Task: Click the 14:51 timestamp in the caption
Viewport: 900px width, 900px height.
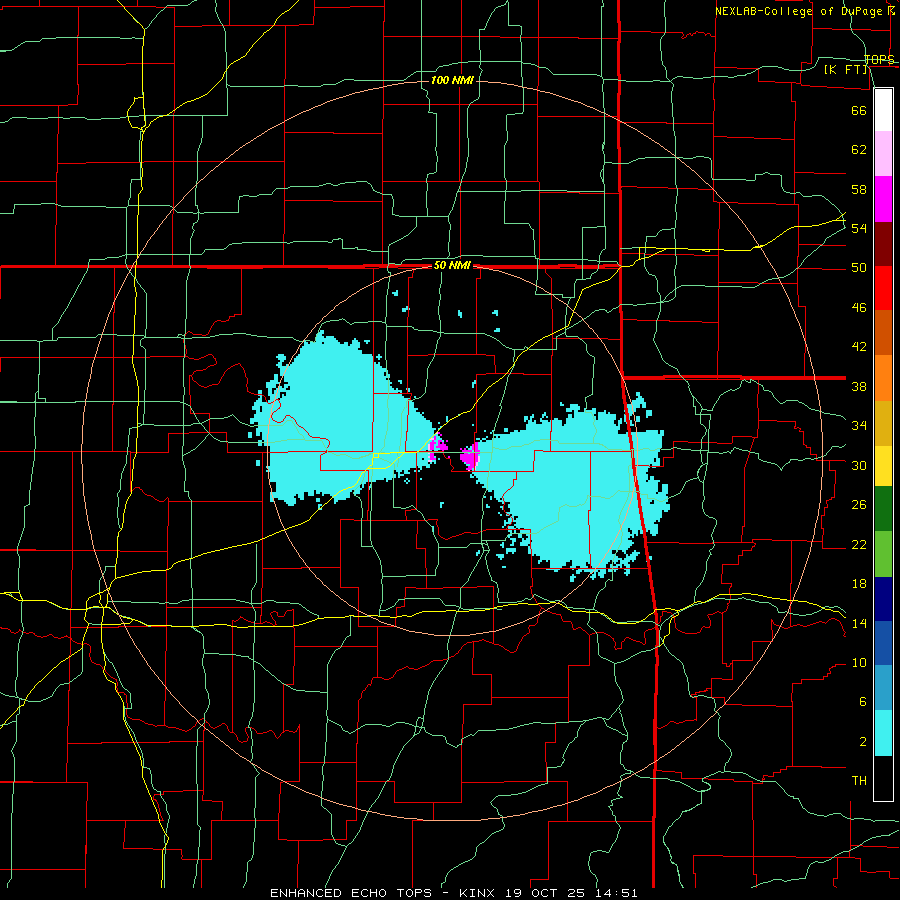Action: coord(617,893)
